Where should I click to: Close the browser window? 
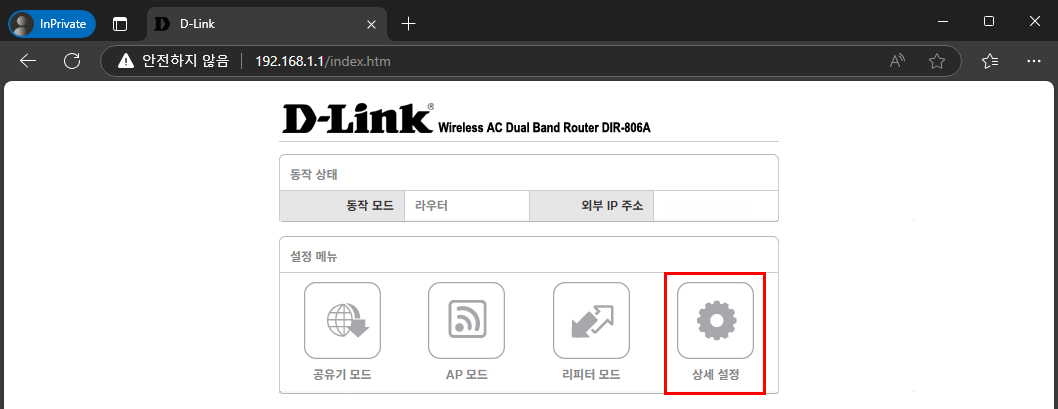(1034, 22)
